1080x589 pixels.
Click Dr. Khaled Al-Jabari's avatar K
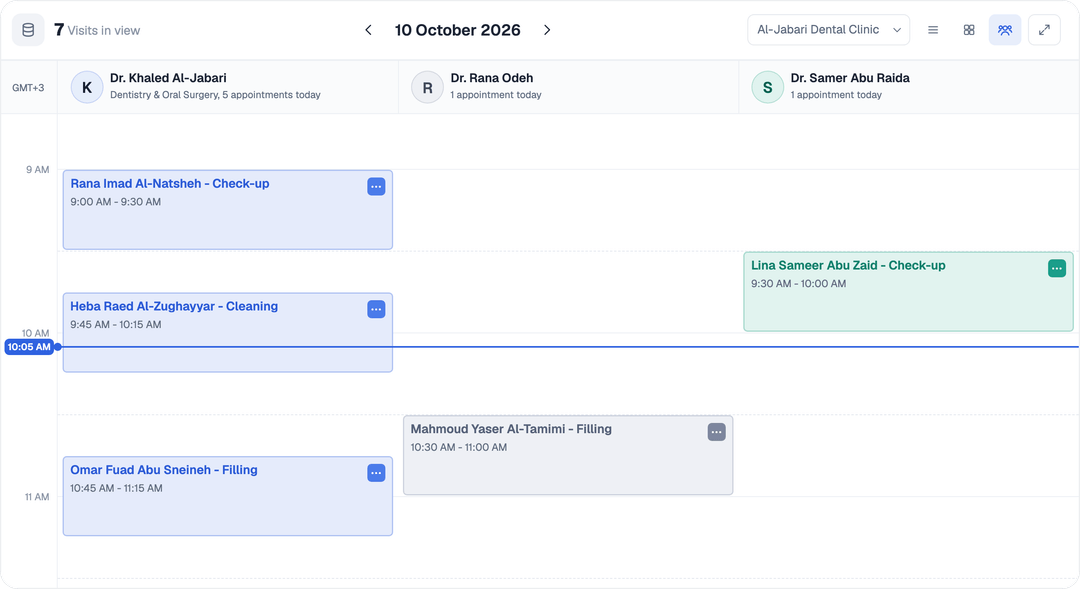click(87, 87)
